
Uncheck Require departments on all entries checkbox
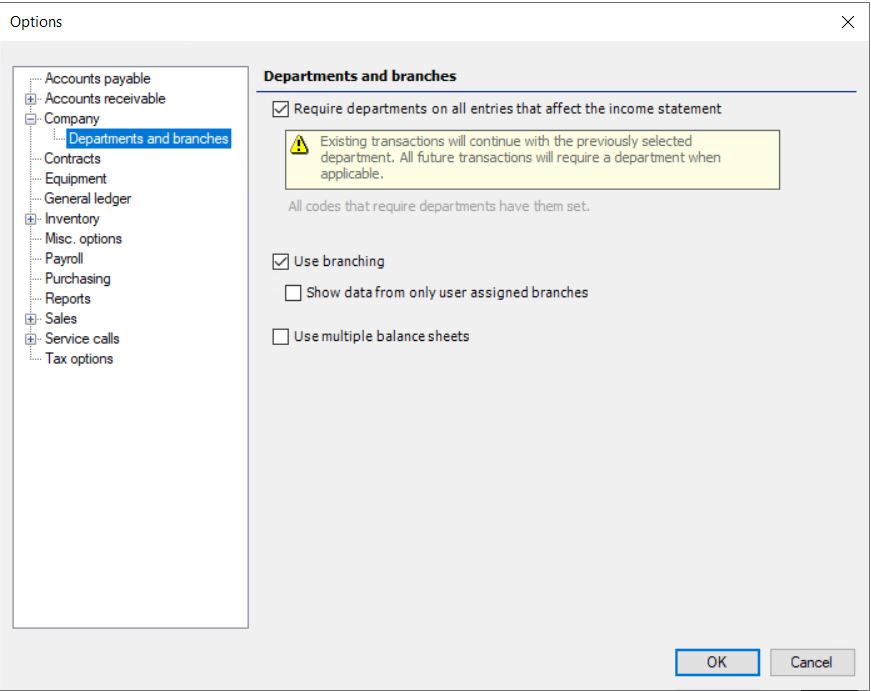(x=281, y=109)
